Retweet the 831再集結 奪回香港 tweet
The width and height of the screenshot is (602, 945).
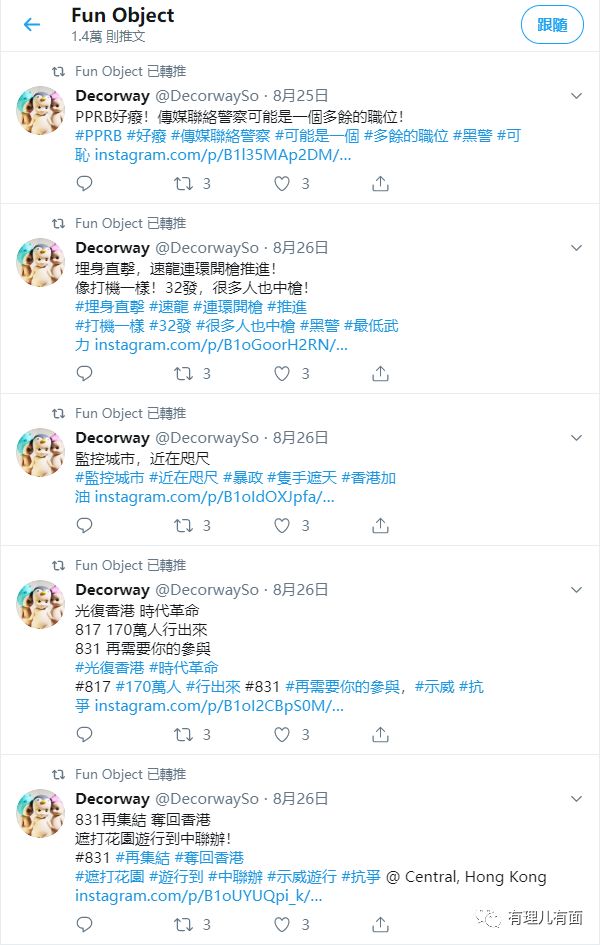(x=183, y=924)
